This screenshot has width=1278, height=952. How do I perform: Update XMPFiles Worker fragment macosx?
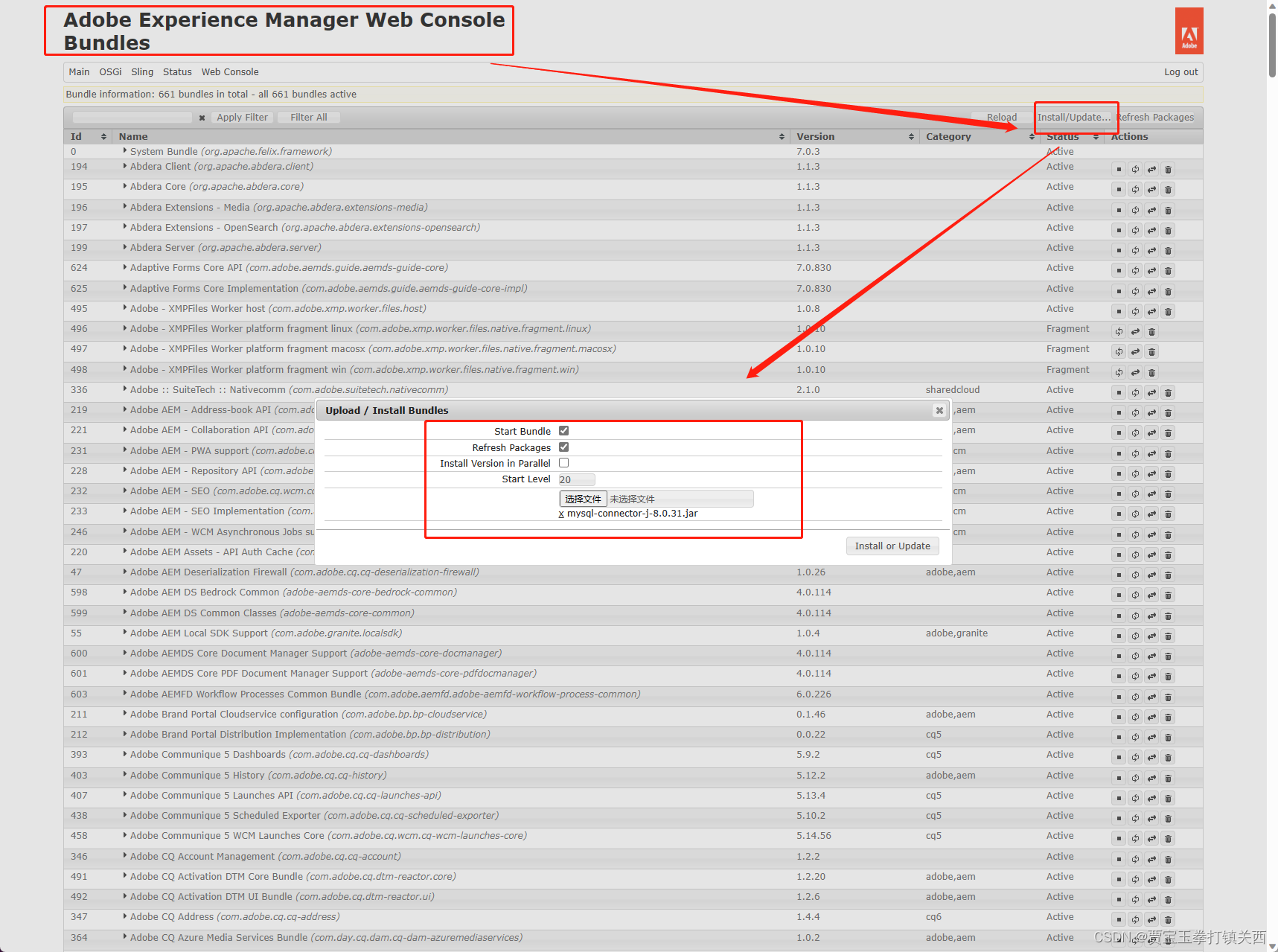1135,352
